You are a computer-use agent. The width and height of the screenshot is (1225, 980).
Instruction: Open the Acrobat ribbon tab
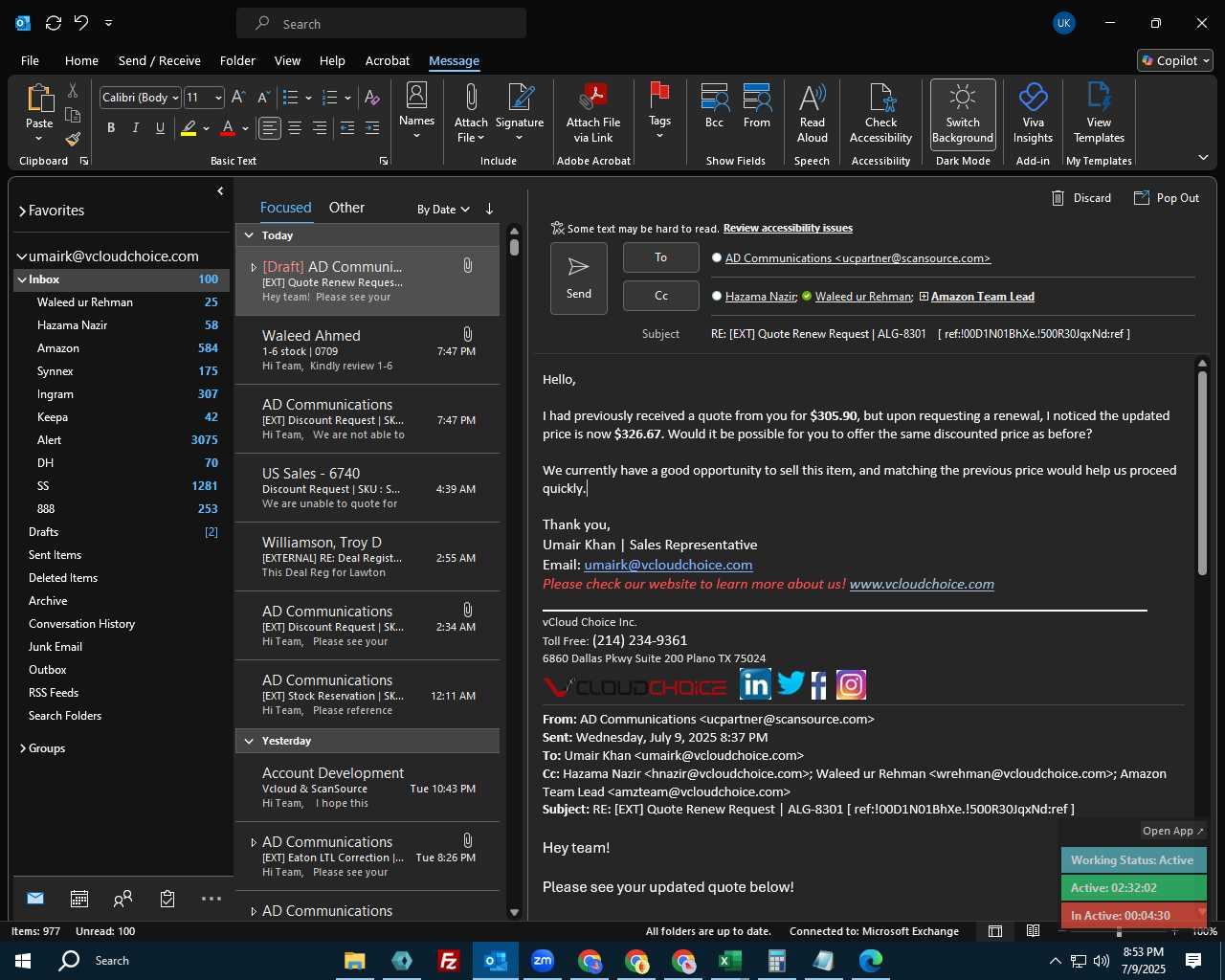(x=388, y=60)
